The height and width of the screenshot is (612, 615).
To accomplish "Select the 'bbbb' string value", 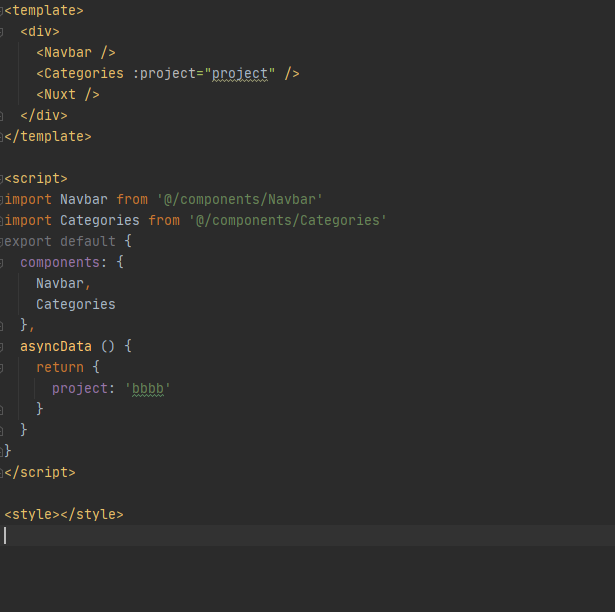I will pos(148,388).
